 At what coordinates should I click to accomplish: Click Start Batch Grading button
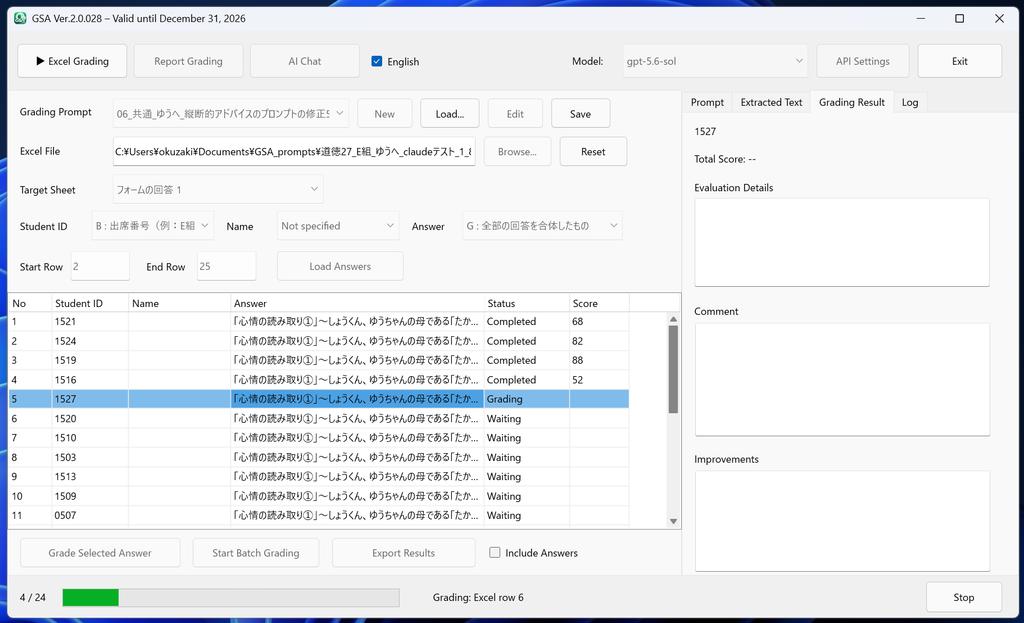coord(256,553)
